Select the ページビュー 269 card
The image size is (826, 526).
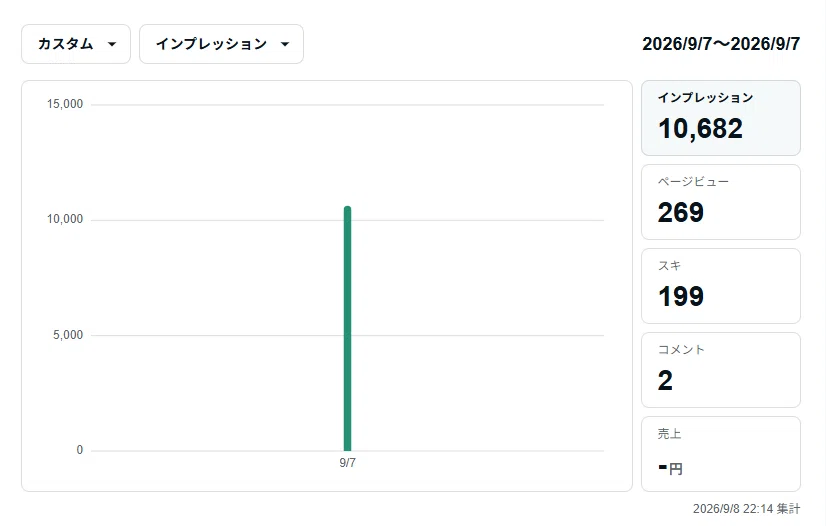[721, 202]
